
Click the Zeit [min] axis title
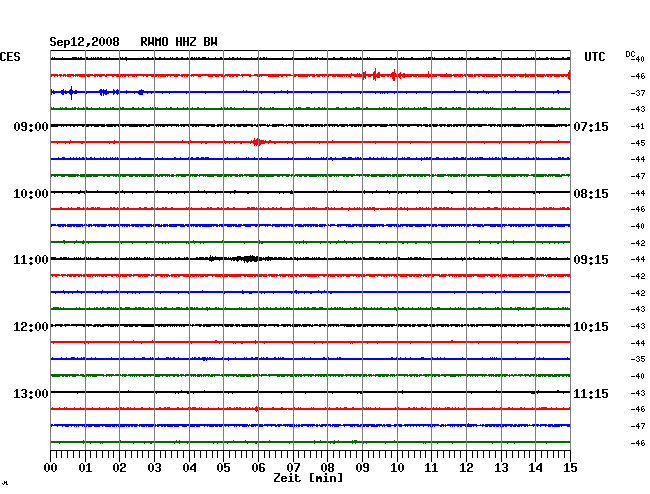[x=308, y=478]
